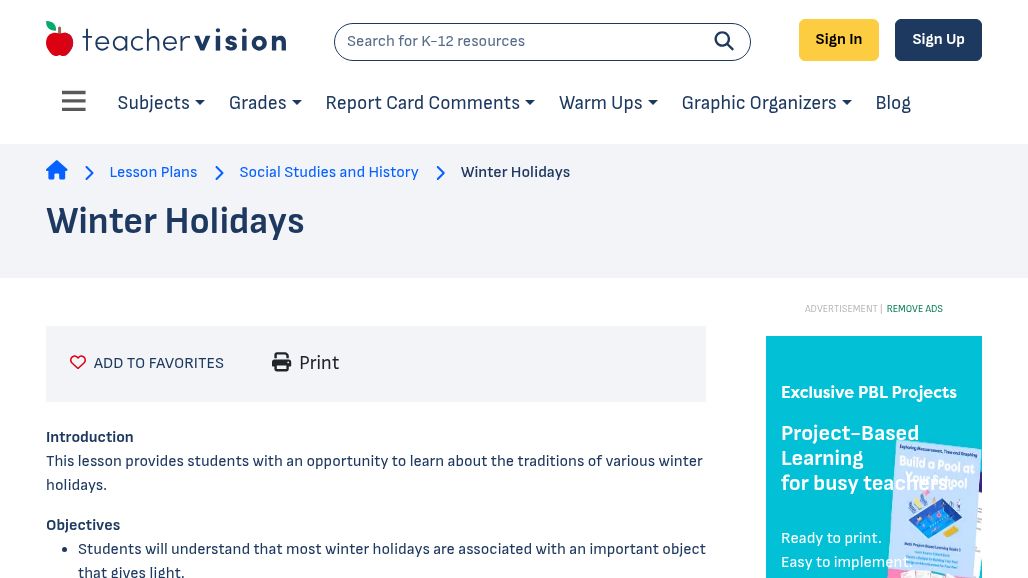This screenshot has width=1028, height=578.
Task: Open the Lesson Plans breadcrumb link
Action: click(153, 172)
